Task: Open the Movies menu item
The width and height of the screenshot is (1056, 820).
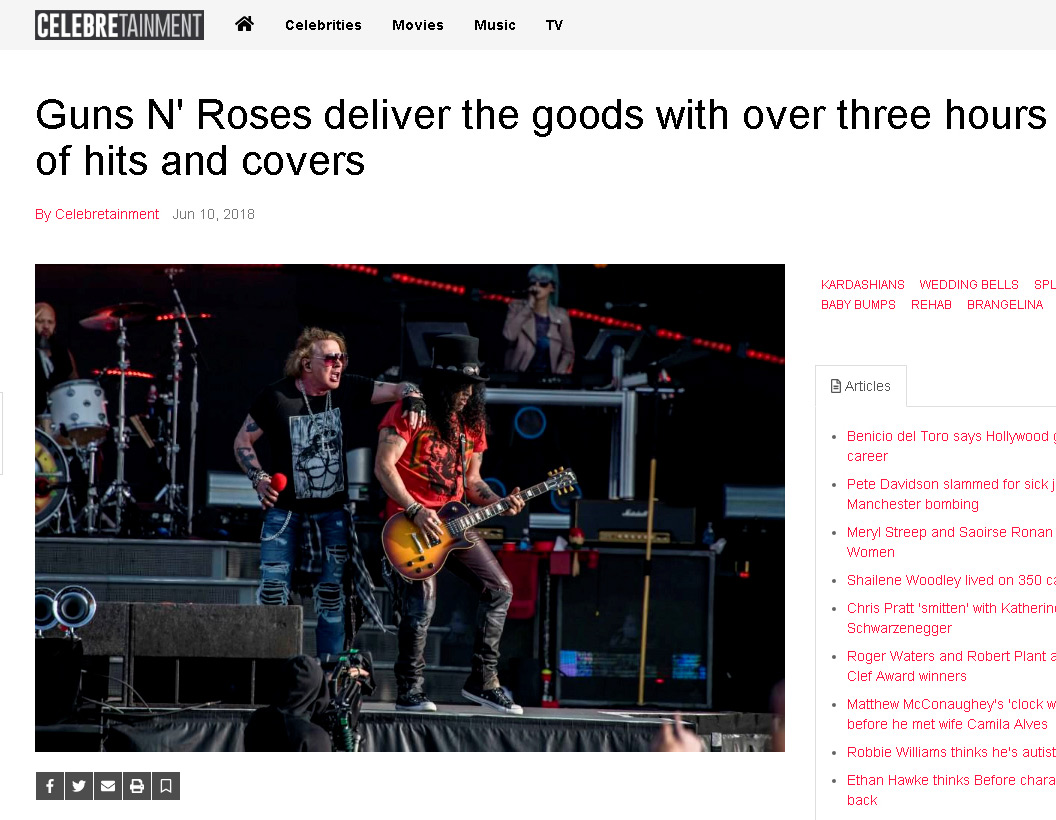Action: [x=418, y=25]
